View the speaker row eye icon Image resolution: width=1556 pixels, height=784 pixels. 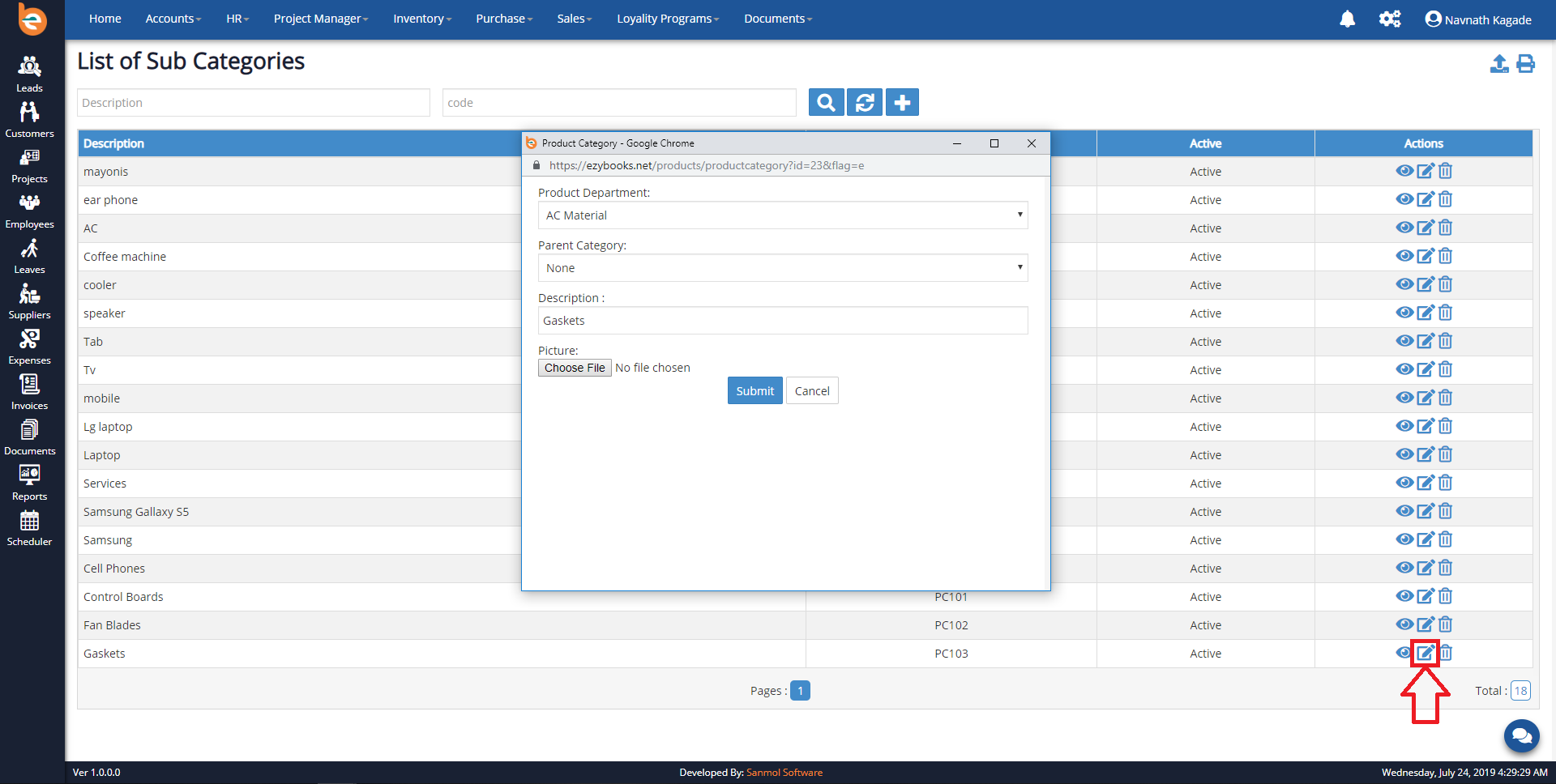click(1404, 313)
